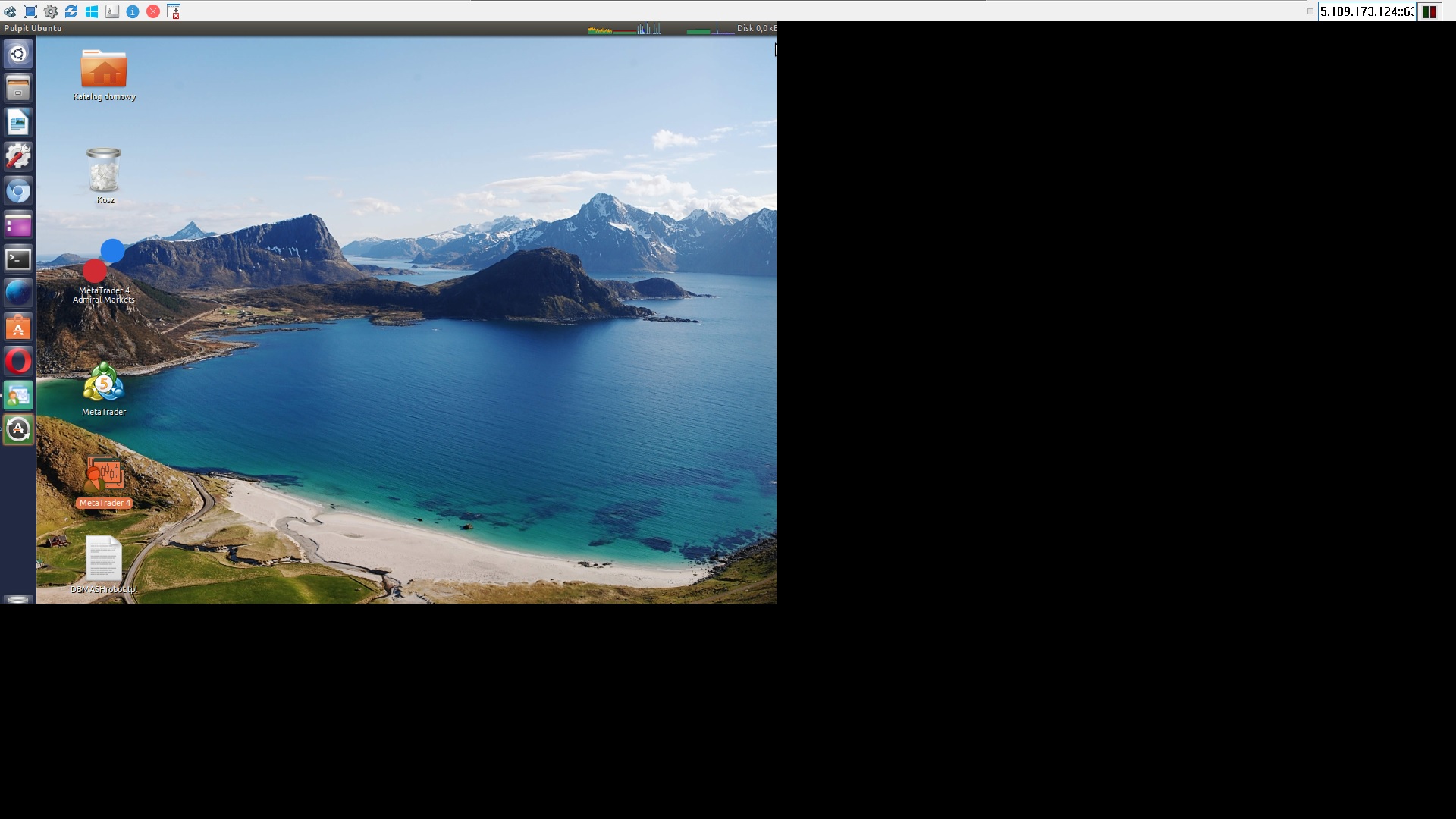
Task: Select the DBMASHrobot.tpl file on desktop
Action: pos(104,565)
